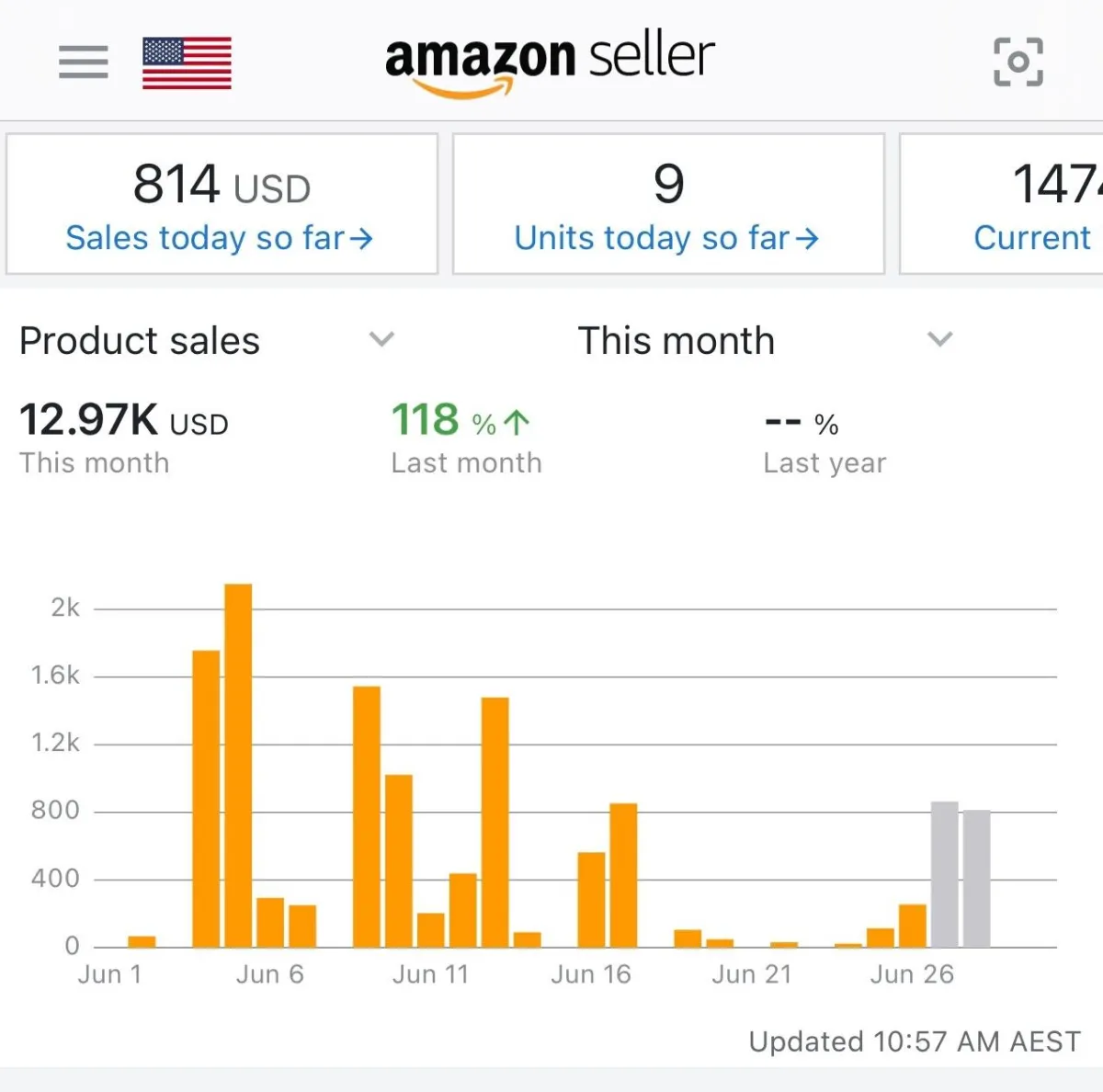Viewport: 1103px width, 1092px height.
Task: Tap the Updated 10:57 AM AEST timestamp
Action: tap(914, 1041)
